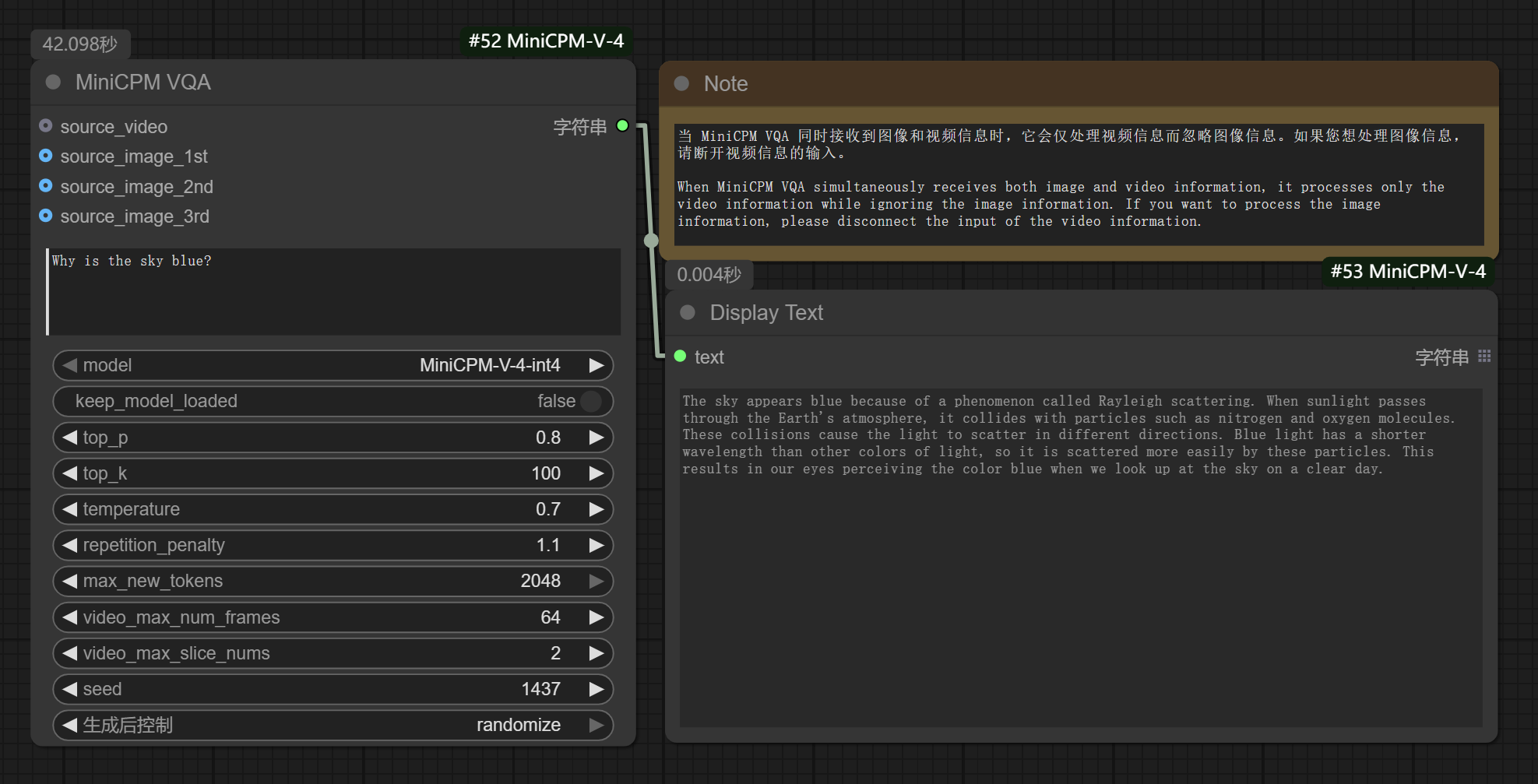Click the video_max_num_frames value 64
Viewport: 1538px width, 784px height.
[x=551, y=617]
